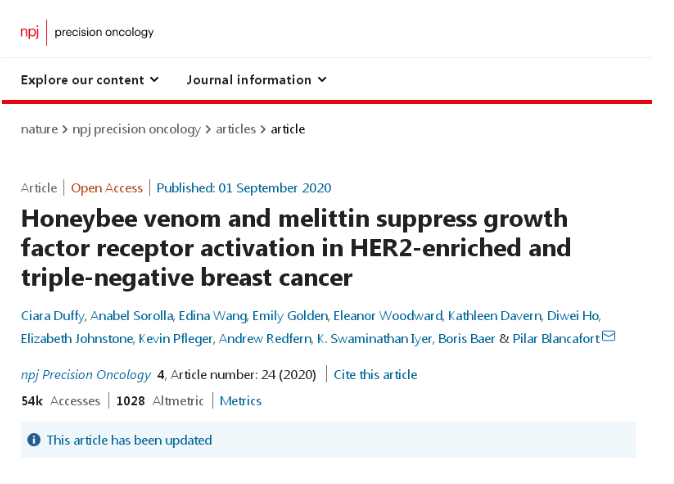Open the Metrics link
The height and width of the screenshot is (484, 674).
[x=240, y=401]
